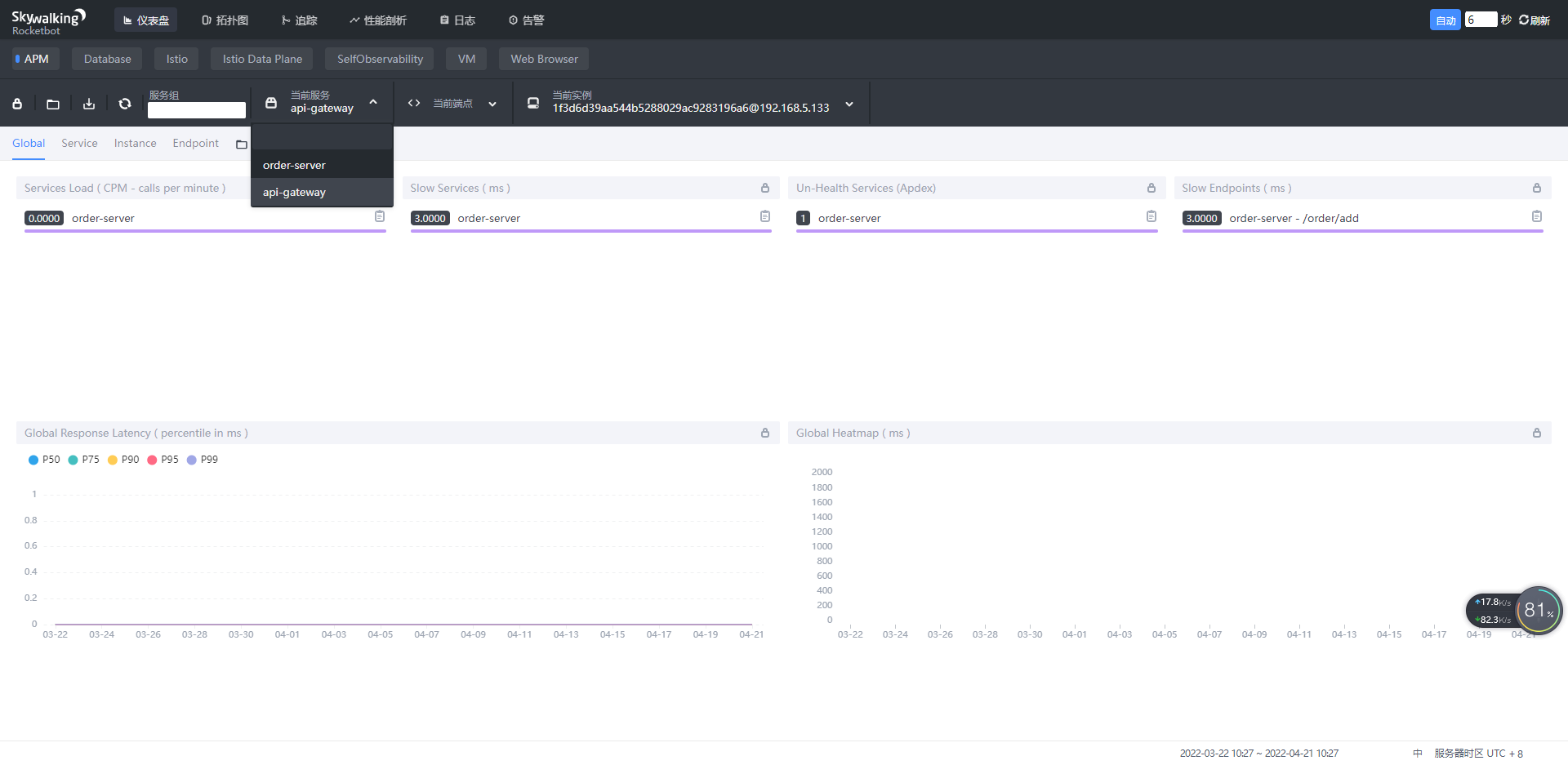Switch to VM dashboard

click(466, 59)
